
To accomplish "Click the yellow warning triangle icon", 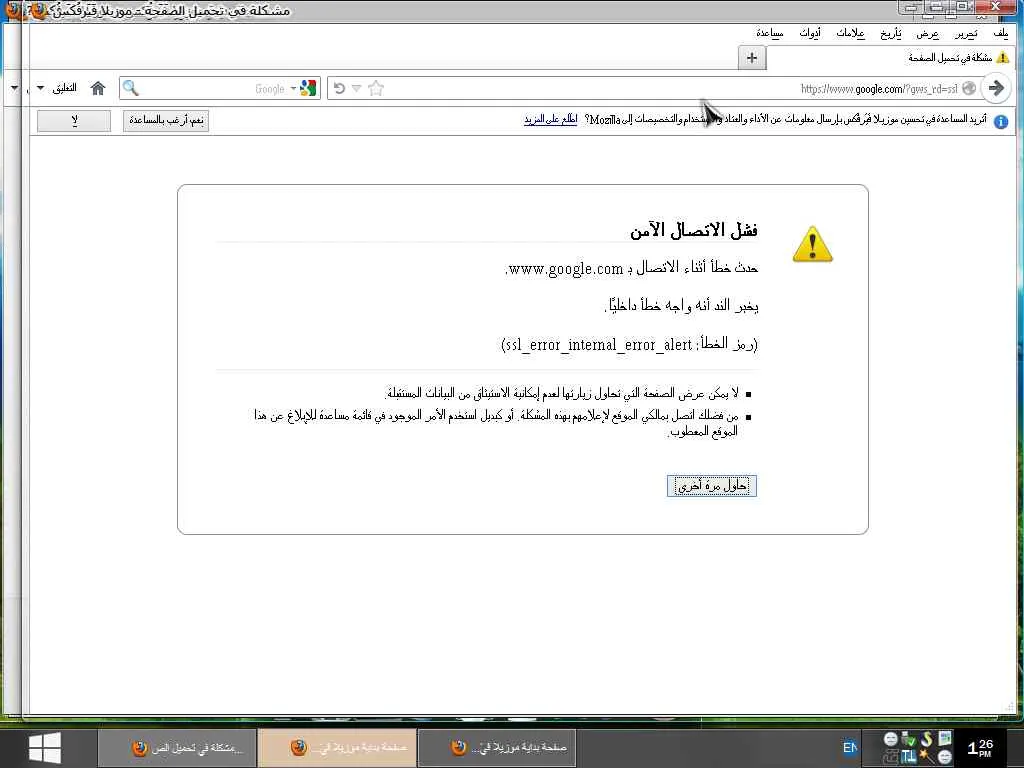I will coord(812,244).
